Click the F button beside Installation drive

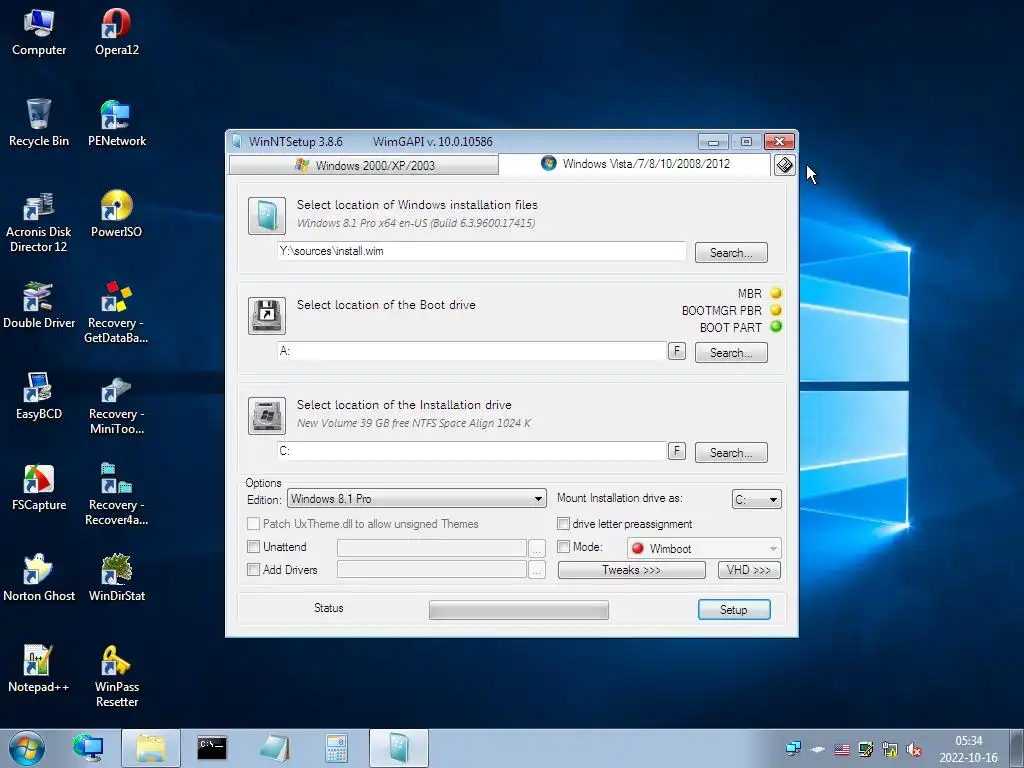(677, 451)
